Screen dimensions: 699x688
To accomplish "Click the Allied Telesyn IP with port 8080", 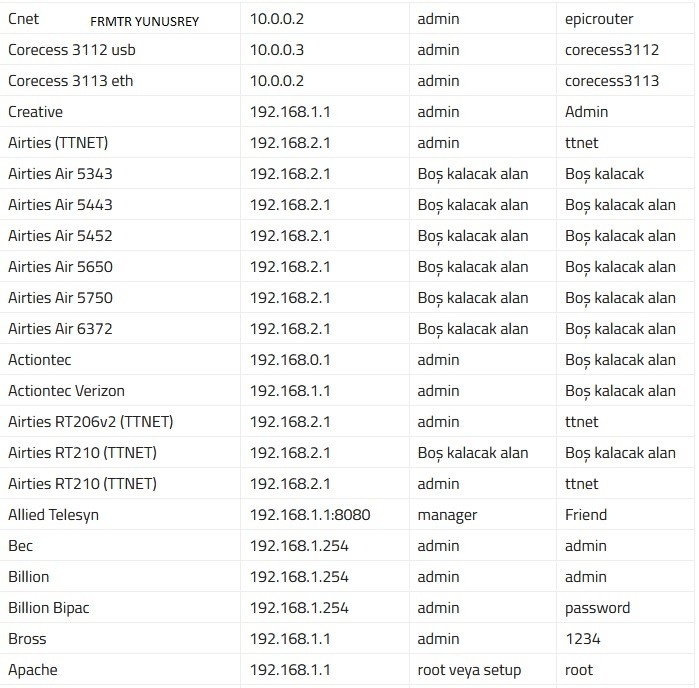I will pyautogui.click(x=310, y=515).
